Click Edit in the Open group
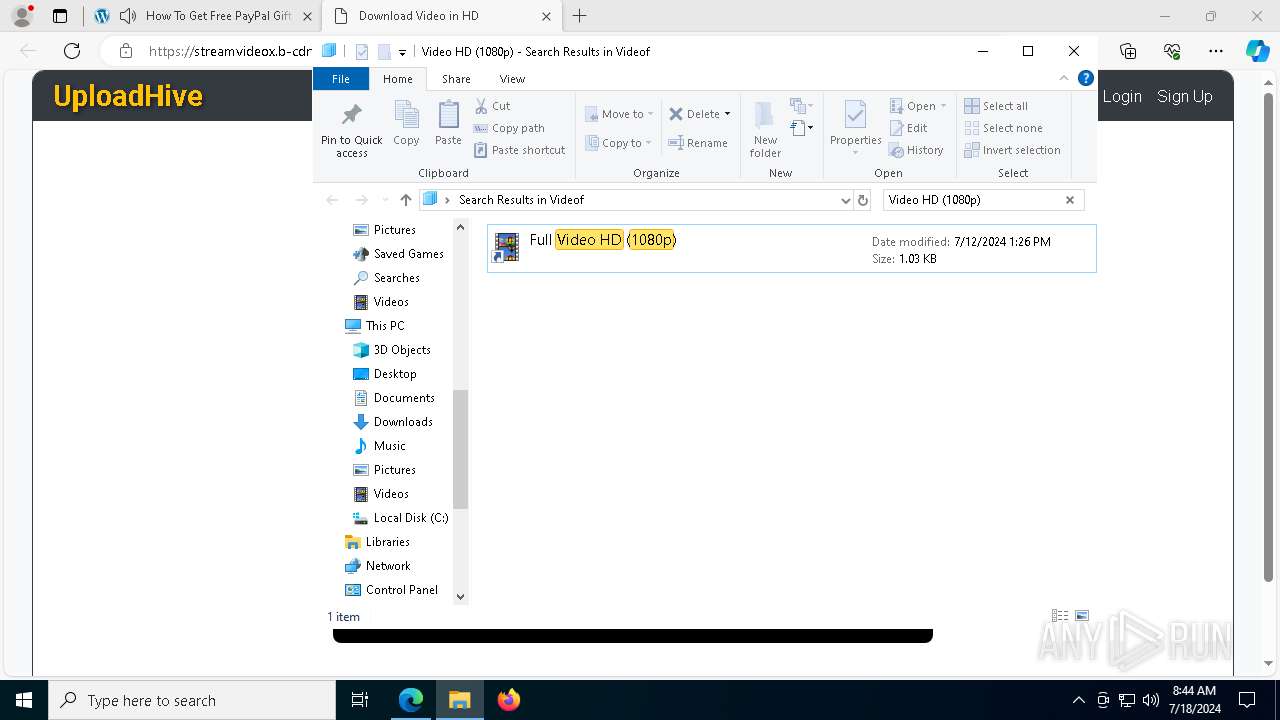1280x720 pixels. pyautogui.click(x=909, y=128)
